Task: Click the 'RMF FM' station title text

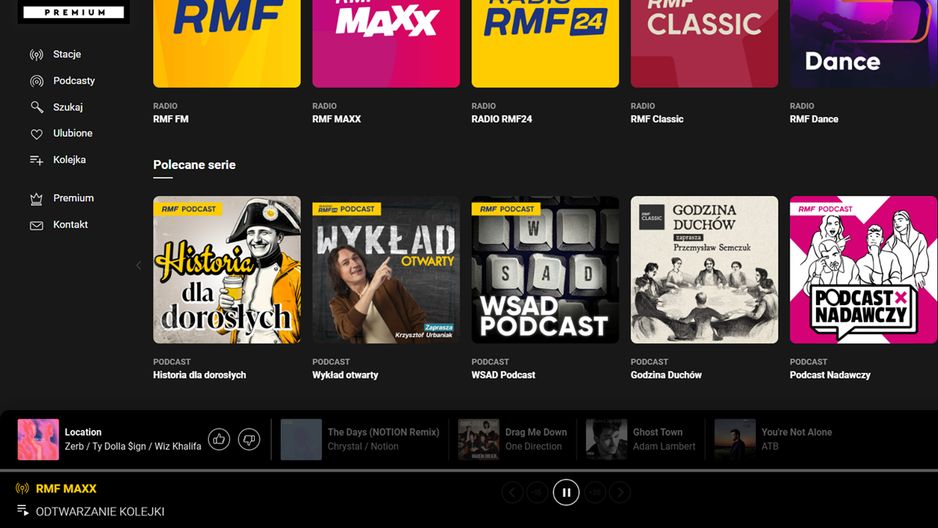Action: (x=170, y=119)
